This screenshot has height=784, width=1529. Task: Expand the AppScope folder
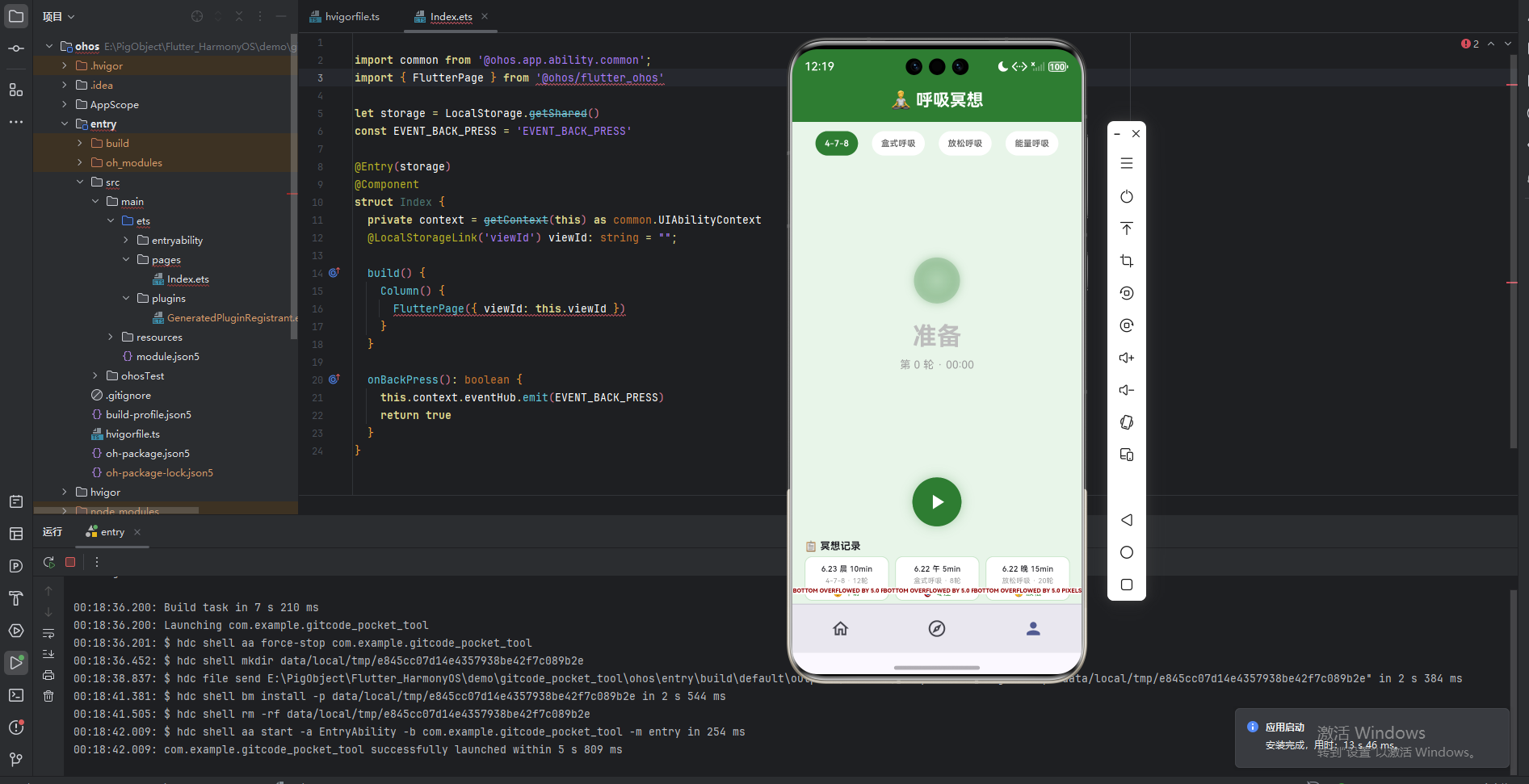point(65,104)
